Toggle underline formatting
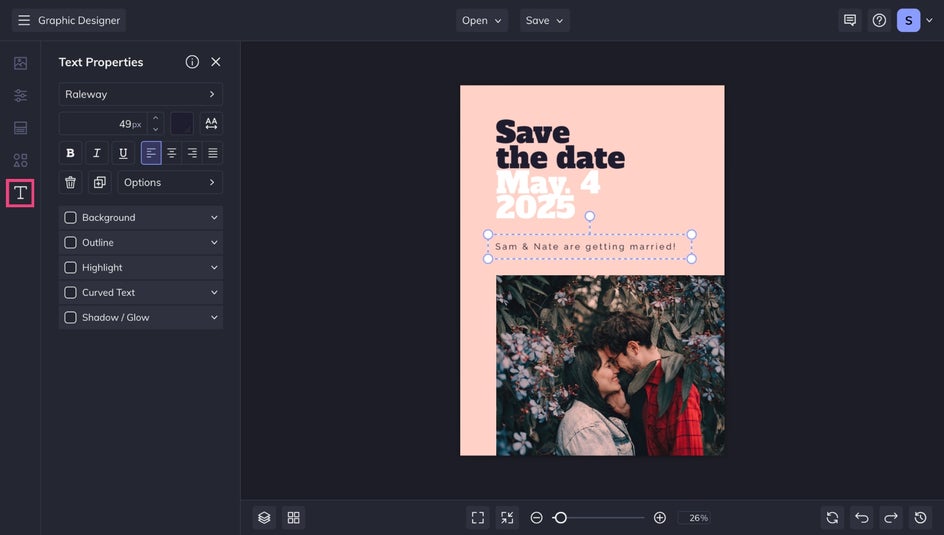Viewport: 944px width, 535px height. 123,153
